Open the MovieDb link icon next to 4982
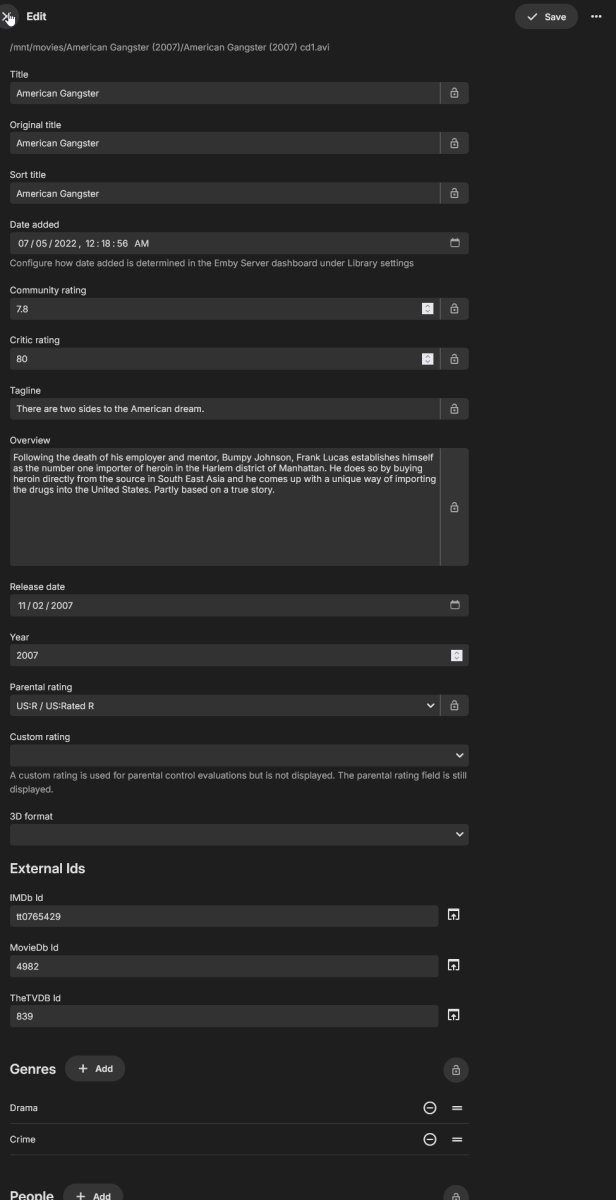Screen dimensions: 616x1200 (x=455, y=966)
